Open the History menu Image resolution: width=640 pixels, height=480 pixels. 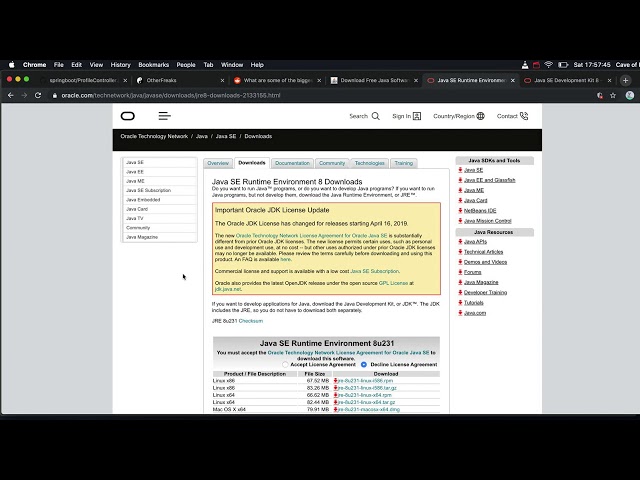point(120,65)
